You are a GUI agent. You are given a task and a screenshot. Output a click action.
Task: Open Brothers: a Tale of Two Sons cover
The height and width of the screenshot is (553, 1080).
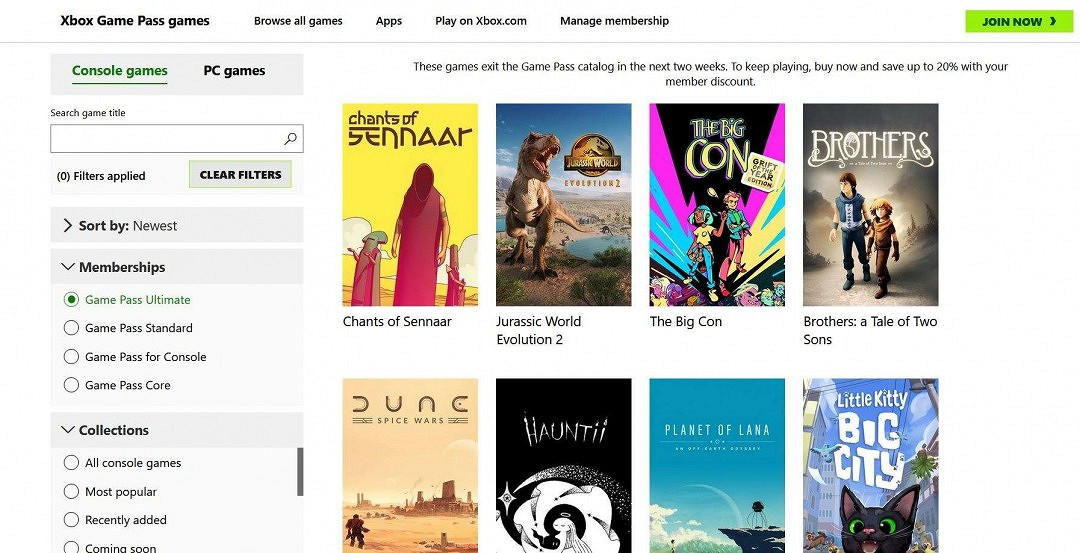click(870, 205)
